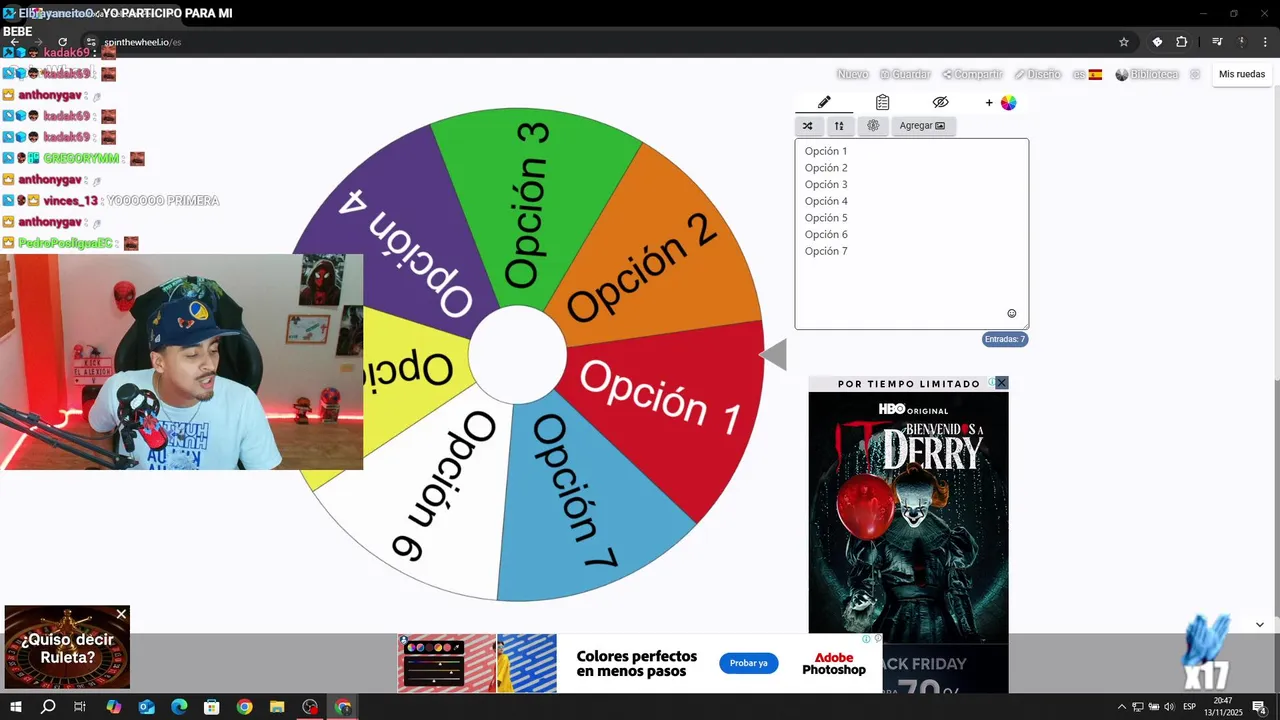Image resolution: width=1280 pixels, height=720 pixels.
Task: Open Microsoft Edge from the taskbar
Action: 179,707
